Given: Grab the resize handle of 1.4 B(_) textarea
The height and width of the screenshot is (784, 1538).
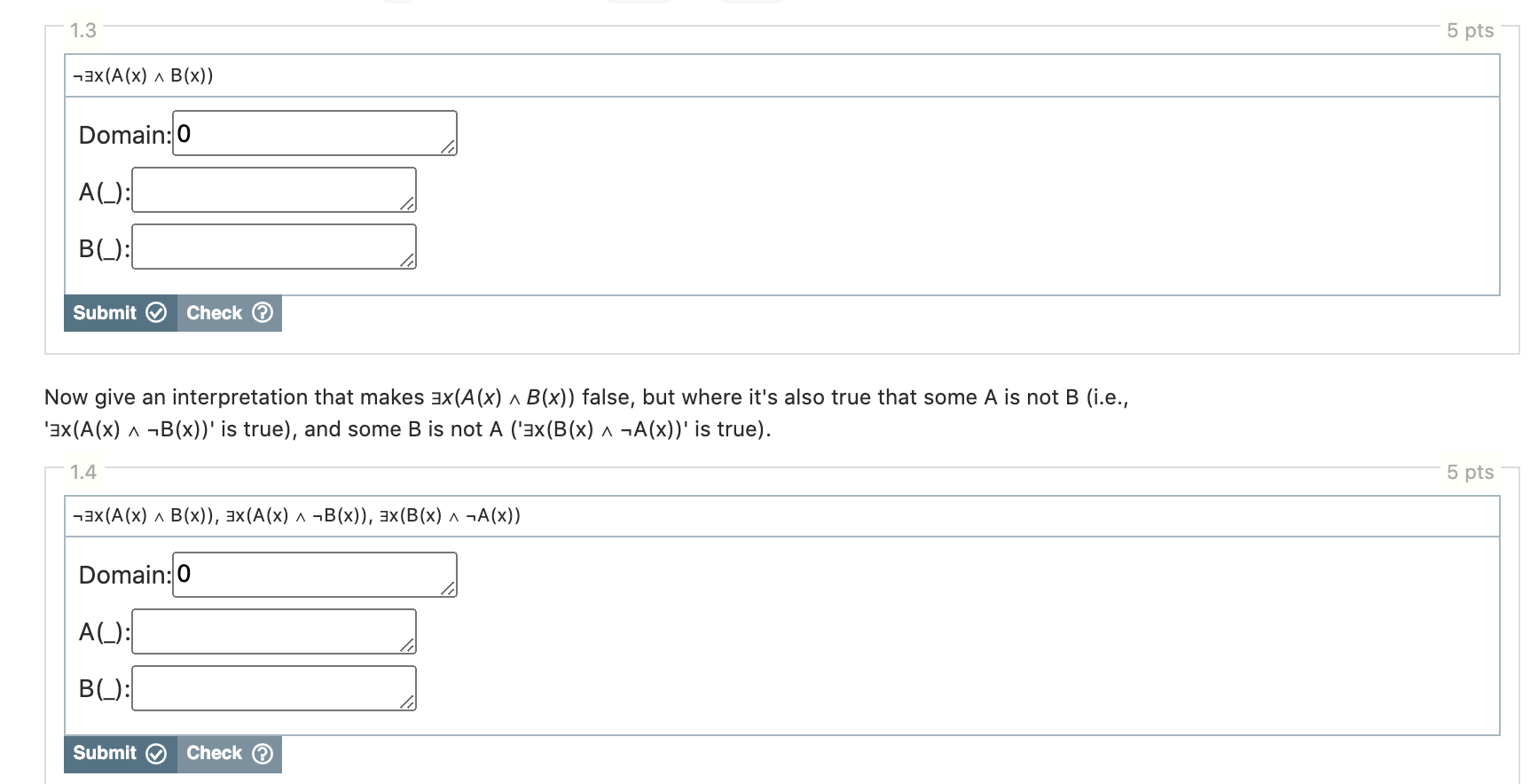Looking at the screenshot, I should [407, 702].
